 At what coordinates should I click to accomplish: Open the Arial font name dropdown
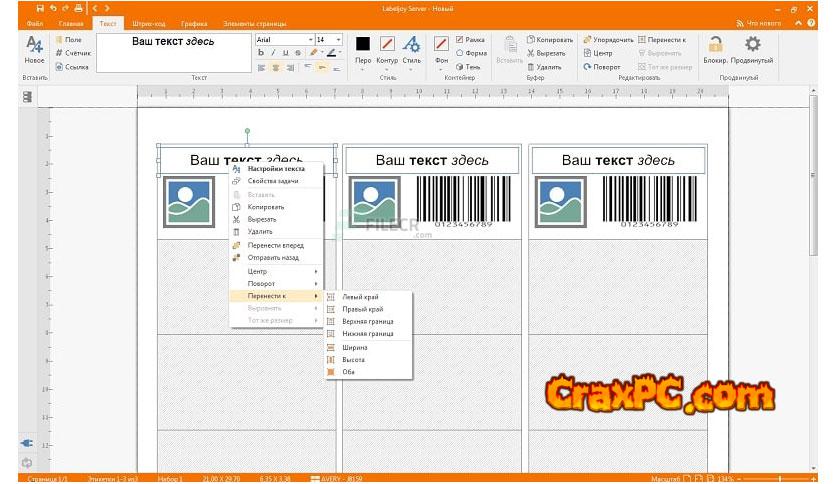coord(283,39)
